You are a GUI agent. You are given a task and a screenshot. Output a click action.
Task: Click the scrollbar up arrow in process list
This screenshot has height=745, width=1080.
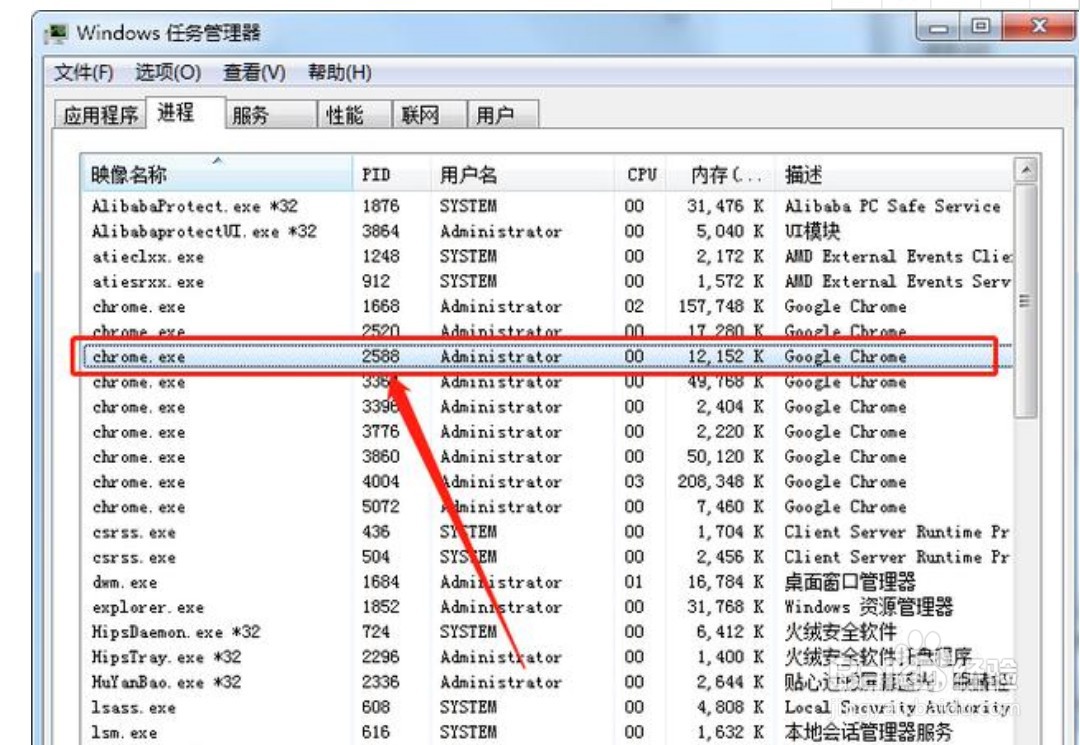pyautogui.click(x=1026, y=169)
